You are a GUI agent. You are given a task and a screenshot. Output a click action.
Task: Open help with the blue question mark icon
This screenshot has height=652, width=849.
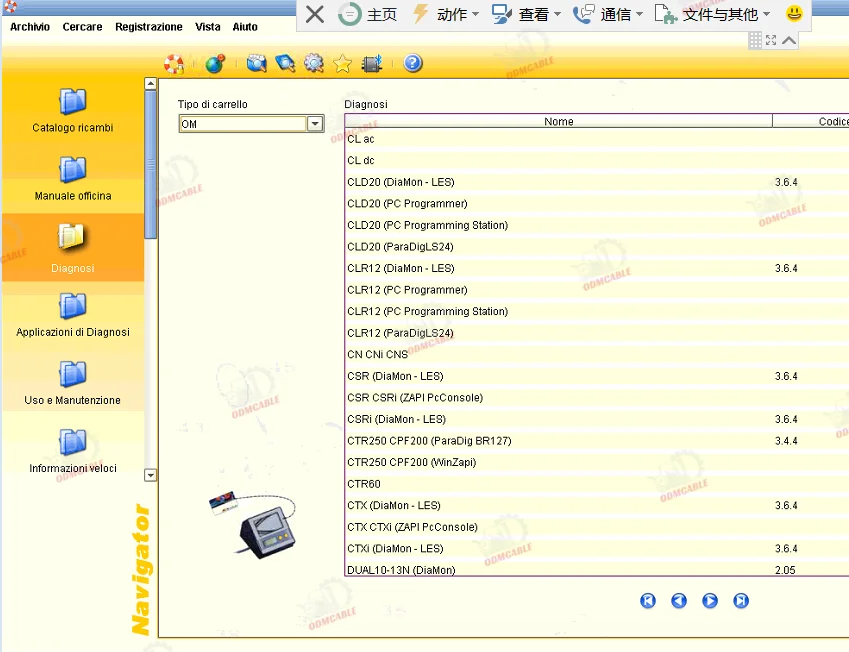[x=413, y=64]
